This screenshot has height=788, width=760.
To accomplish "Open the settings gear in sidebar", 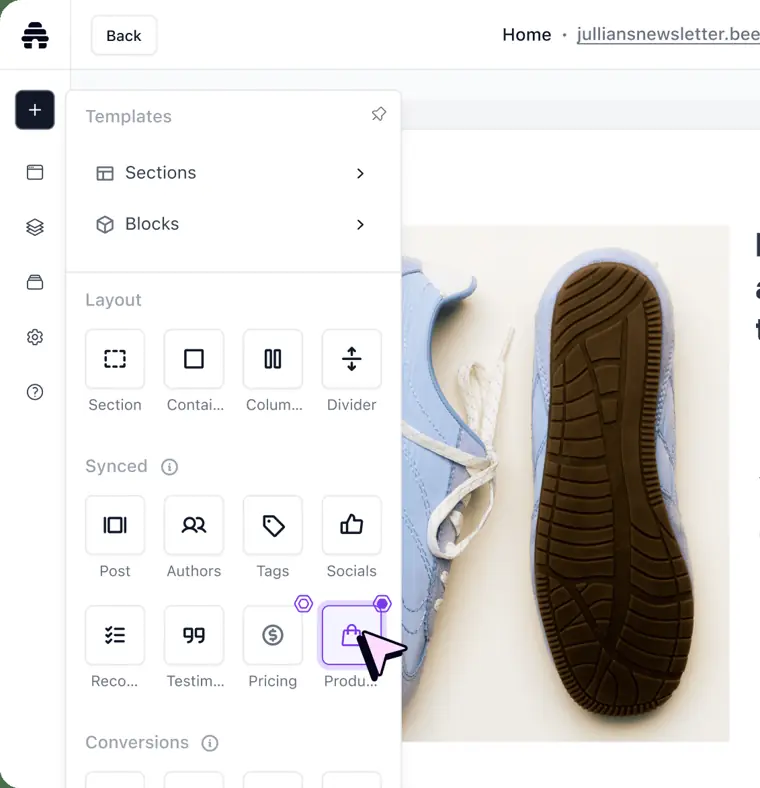I will point(35,337).
